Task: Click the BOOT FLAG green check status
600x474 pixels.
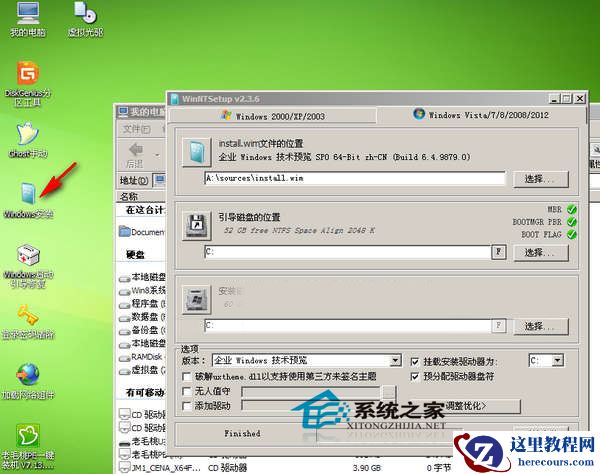Action: (x=572, y=235)
